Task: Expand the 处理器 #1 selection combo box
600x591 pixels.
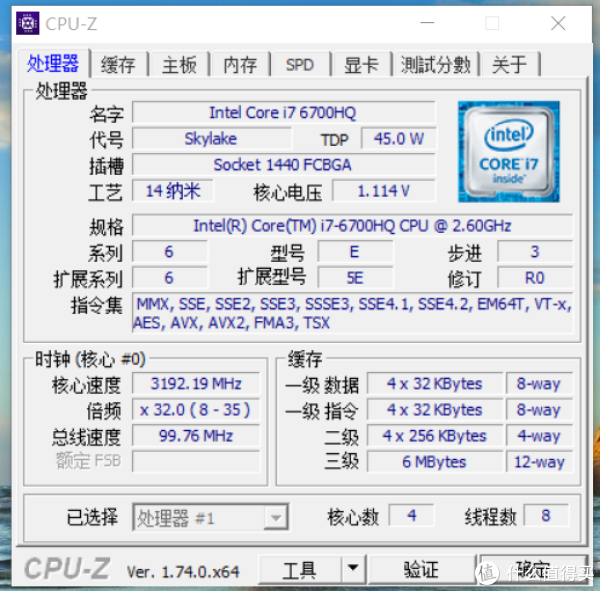Action: [210, 518]
